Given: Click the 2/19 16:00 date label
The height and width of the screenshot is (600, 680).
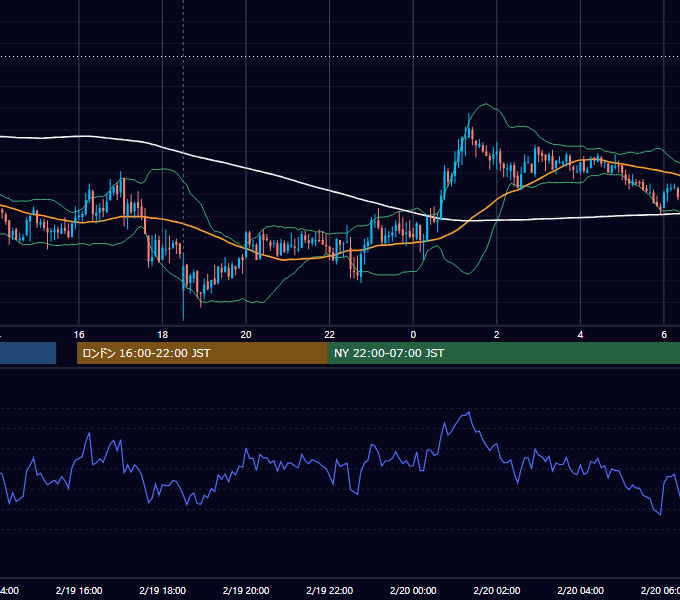Looking at the screenshot, I should 79,590.
